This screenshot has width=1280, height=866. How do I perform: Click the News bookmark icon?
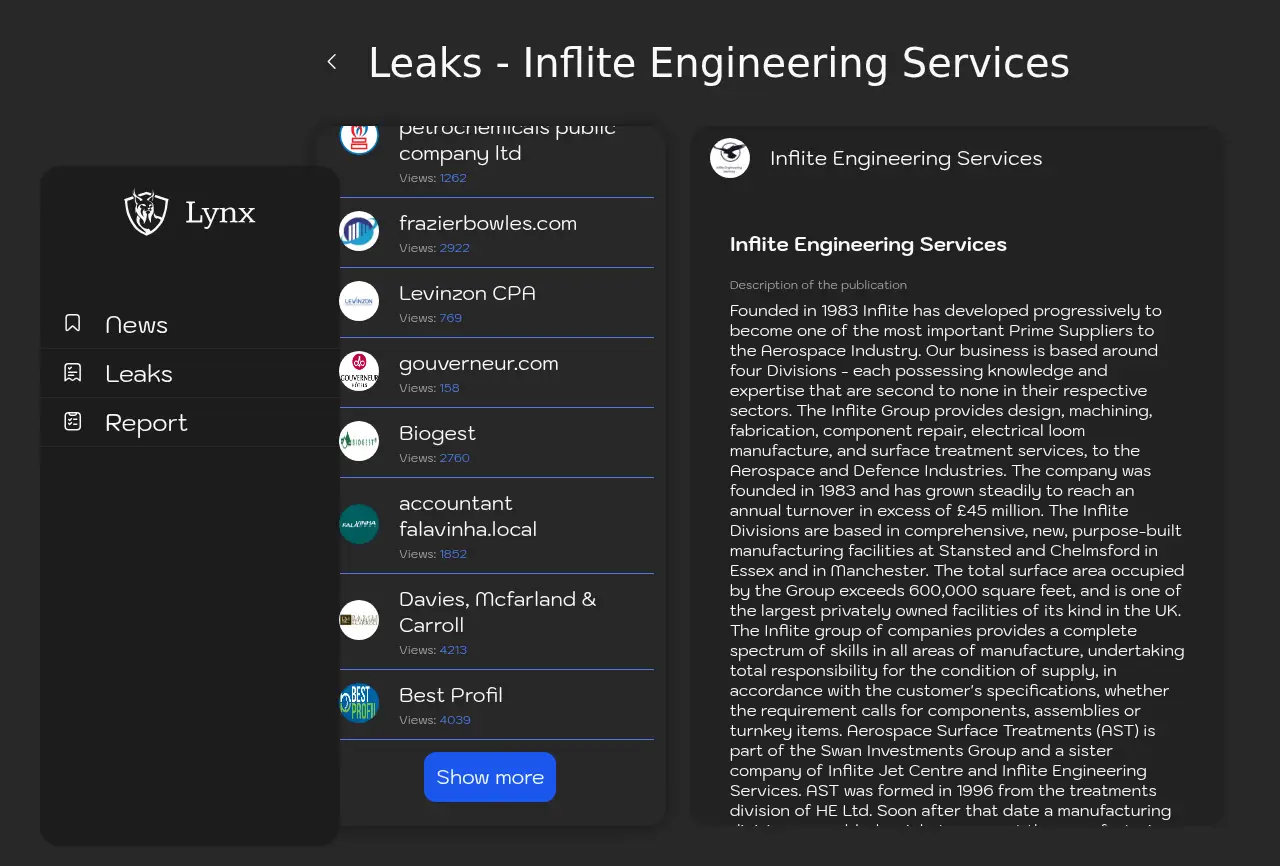(73, 323)
